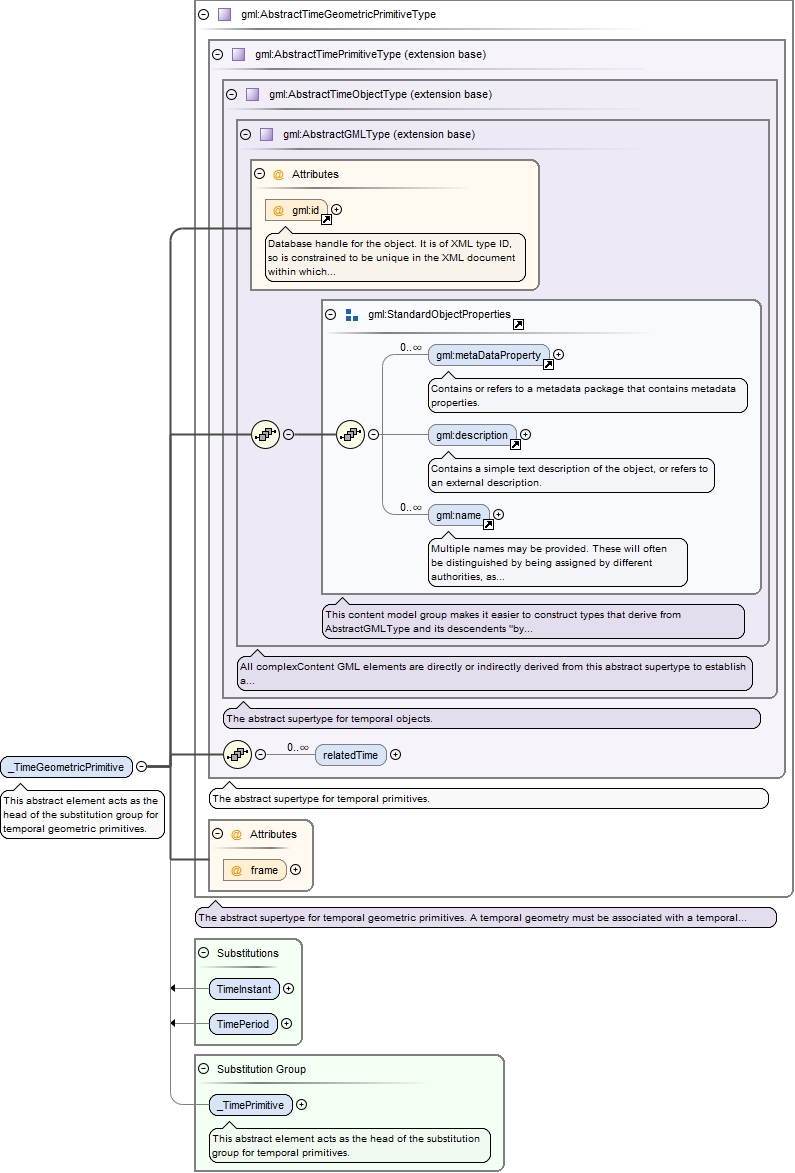Expand the gml:id attribute plus button
The width and height of the screenshot is (795, 1173).
pos(337,209)
